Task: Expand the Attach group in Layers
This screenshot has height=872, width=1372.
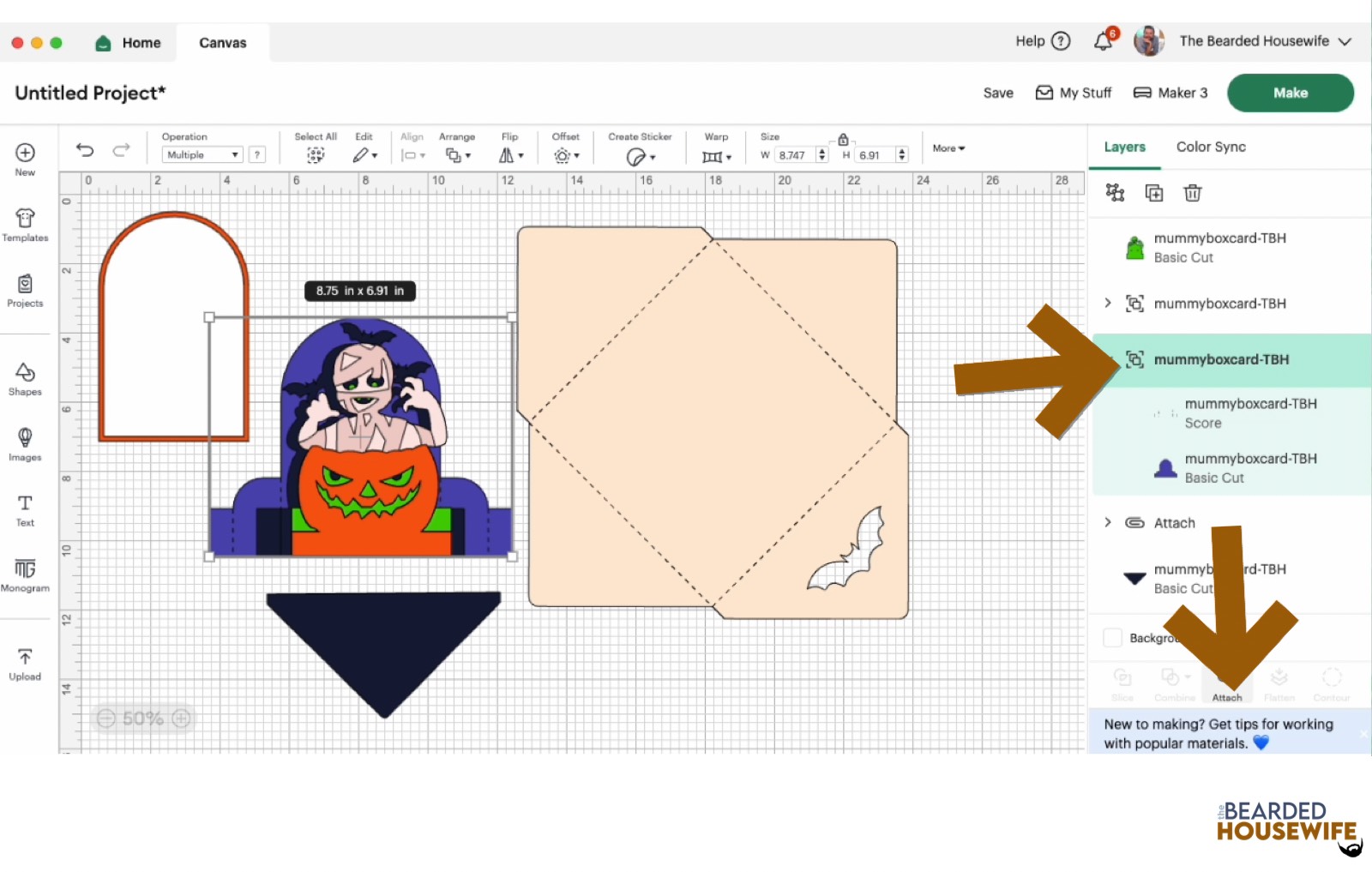Action: coord(1108,522)
